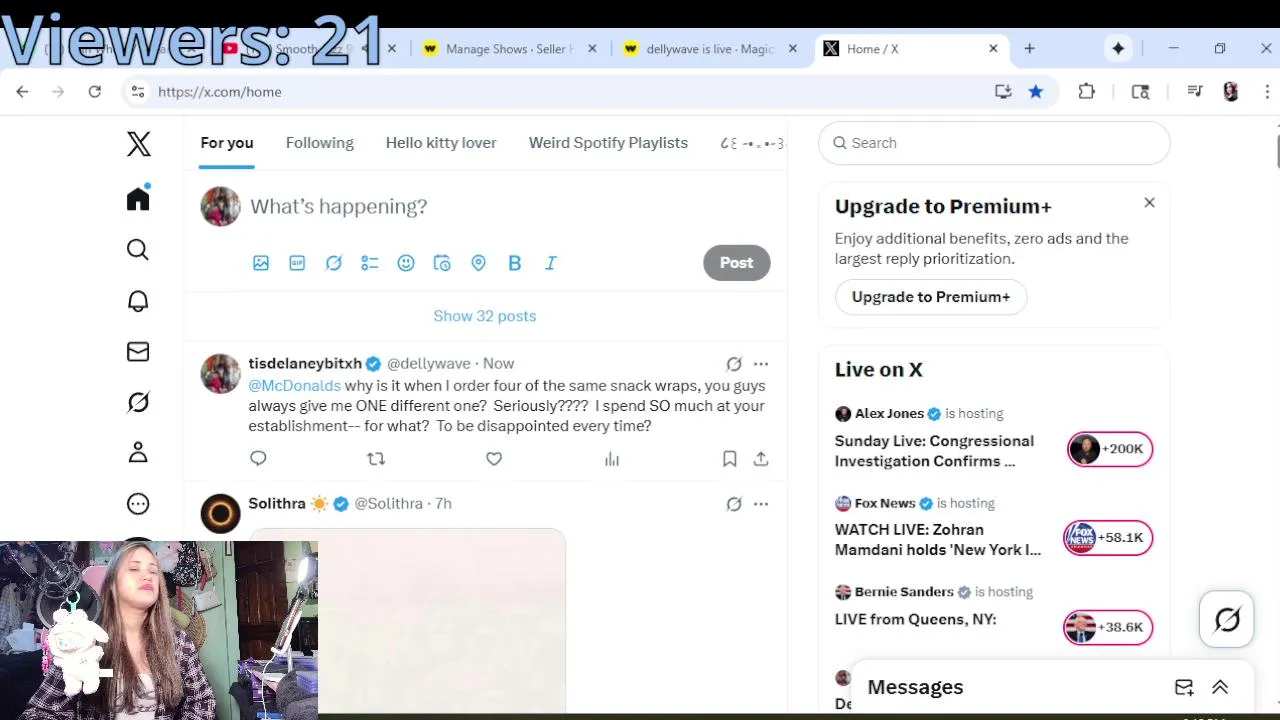Apply bold formatting in composer

point(515,263)
